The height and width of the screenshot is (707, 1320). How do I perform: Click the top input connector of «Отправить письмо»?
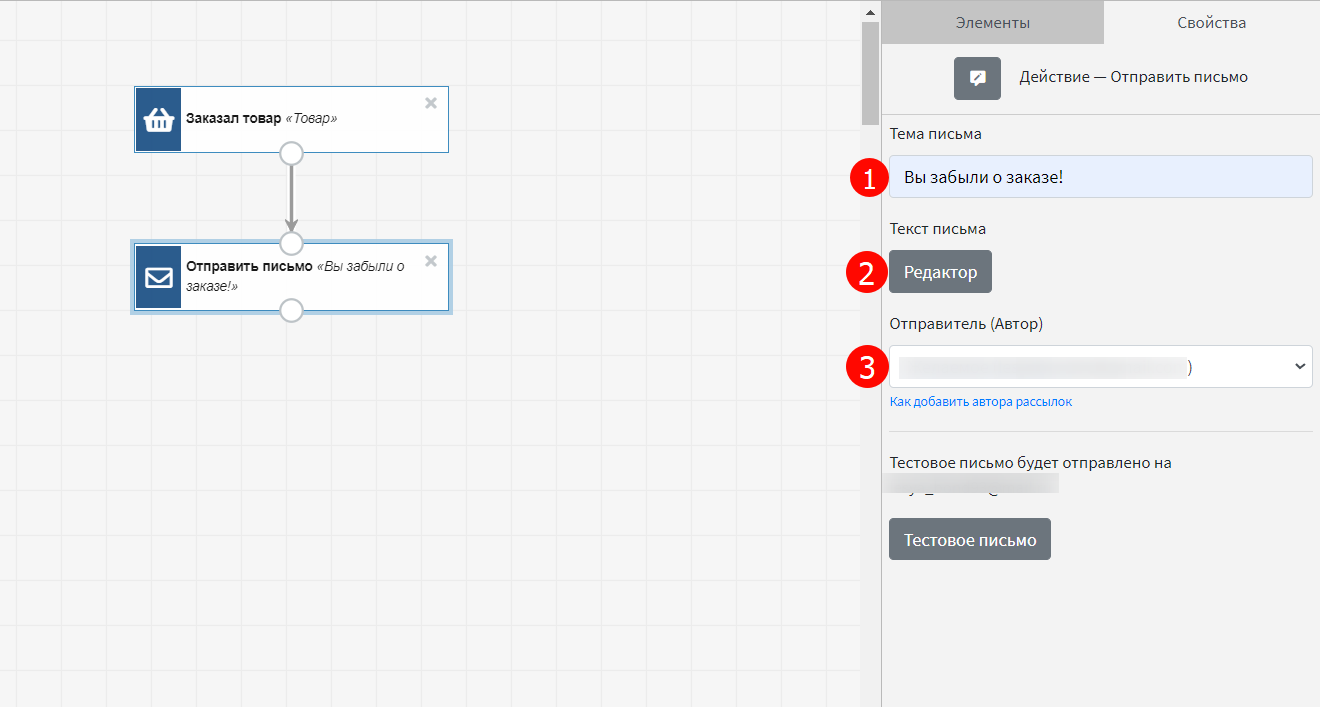coord(291,243)
